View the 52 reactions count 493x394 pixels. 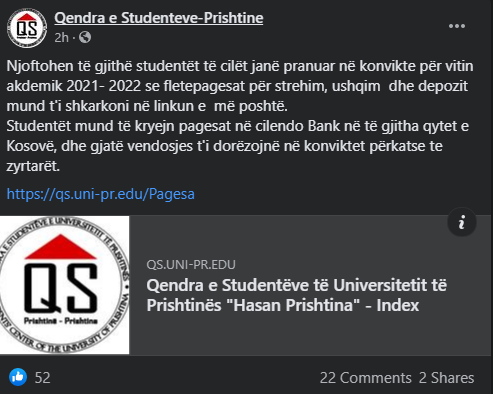pyautogui.click(x=43, y=378)
